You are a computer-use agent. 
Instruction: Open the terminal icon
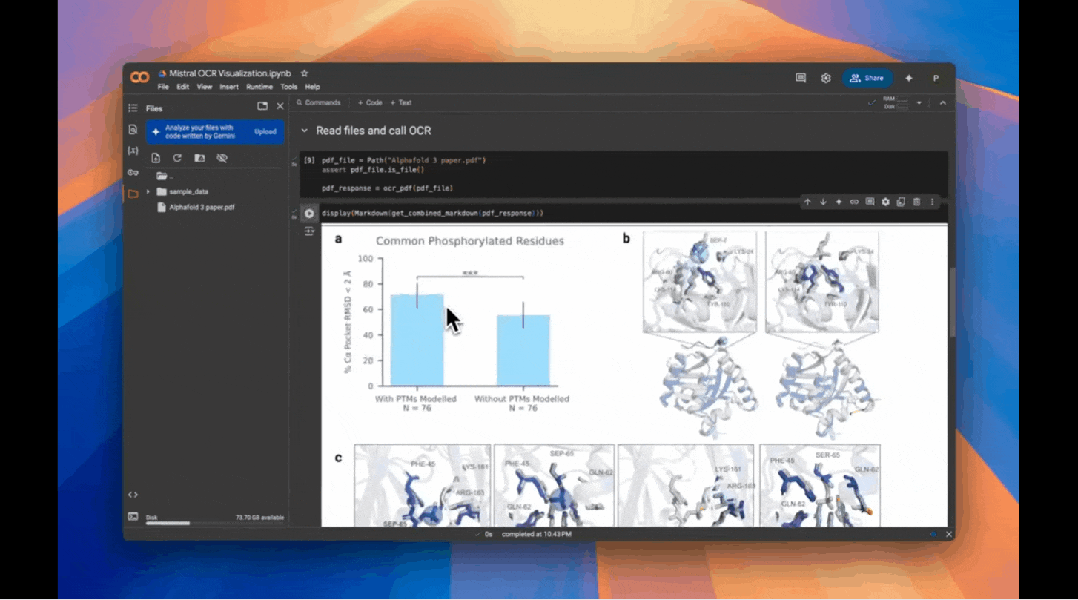(133, 517)
